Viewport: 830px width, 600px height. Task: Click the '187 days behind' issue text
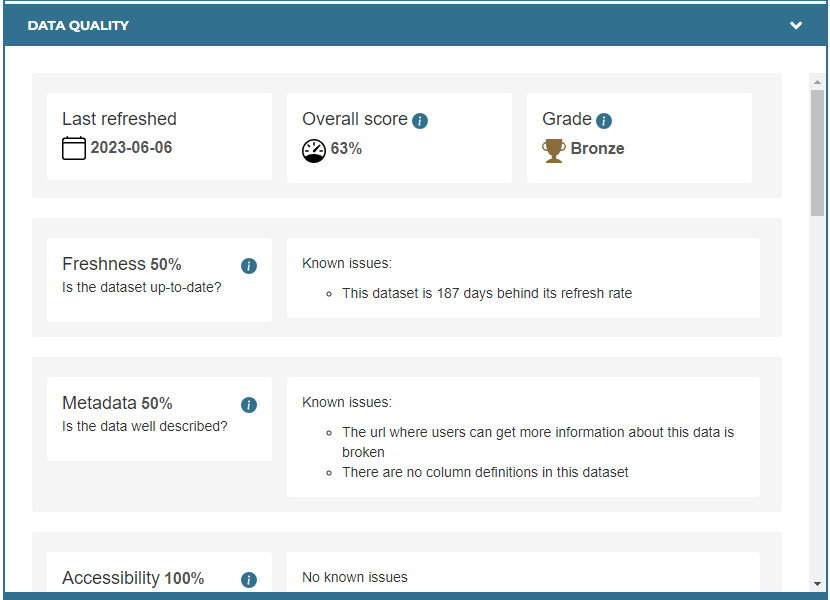point(487,293)
